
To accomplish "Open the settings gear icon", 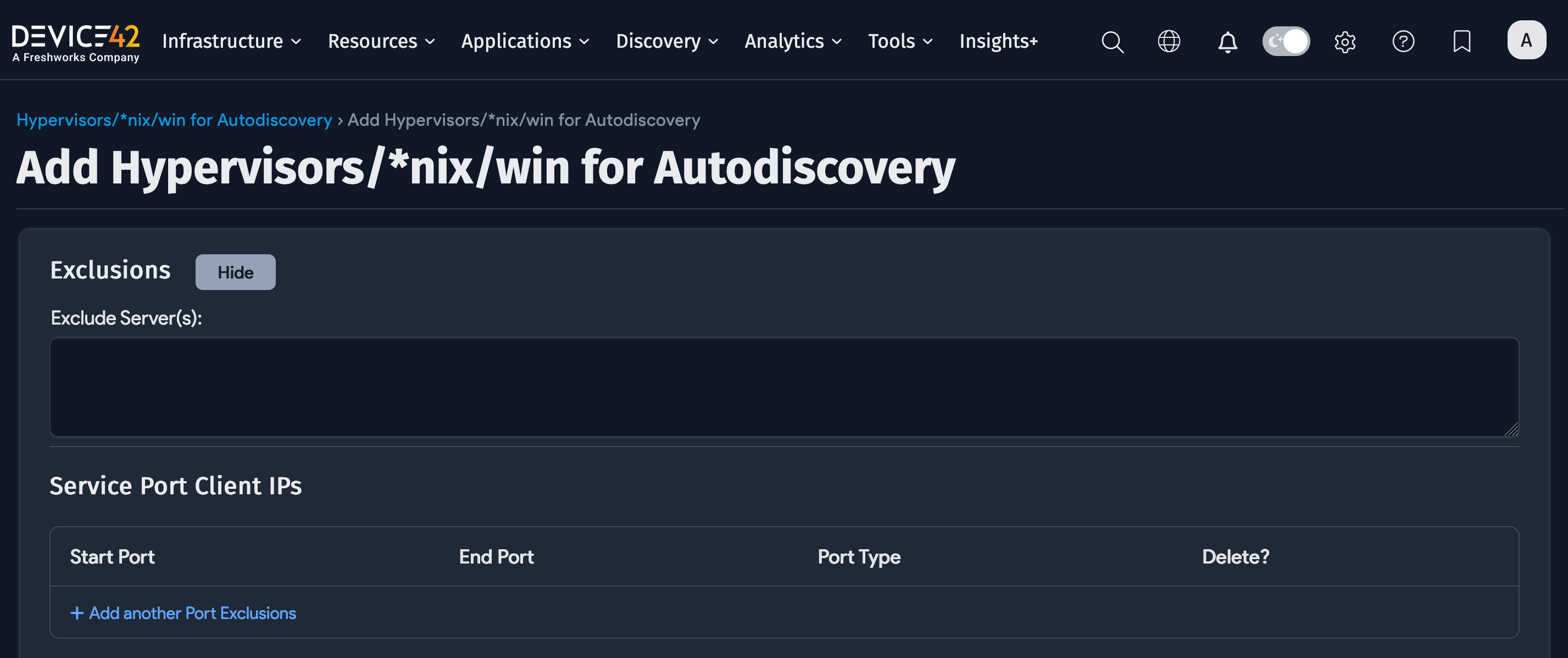I will [1344, 41].
